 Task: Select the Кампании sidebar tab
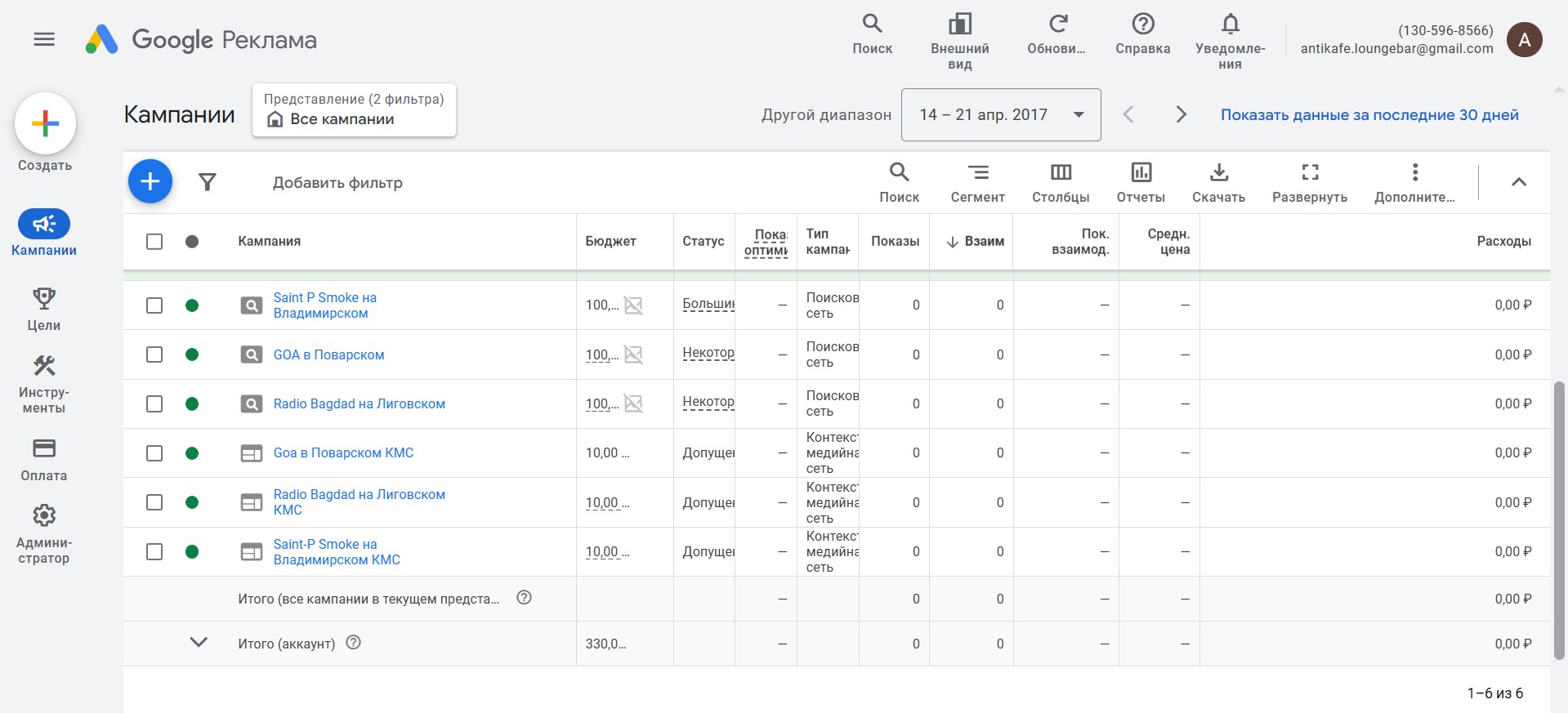click(44, 234)
